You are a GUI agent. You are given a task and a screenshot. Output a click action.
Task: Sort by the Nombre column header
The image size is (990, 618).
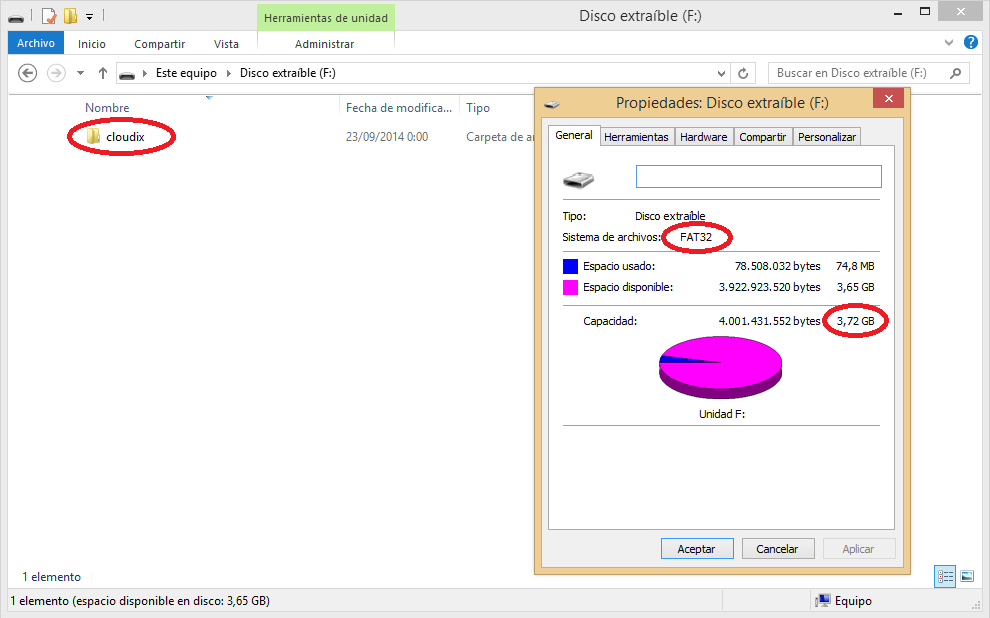click(107, 108)
